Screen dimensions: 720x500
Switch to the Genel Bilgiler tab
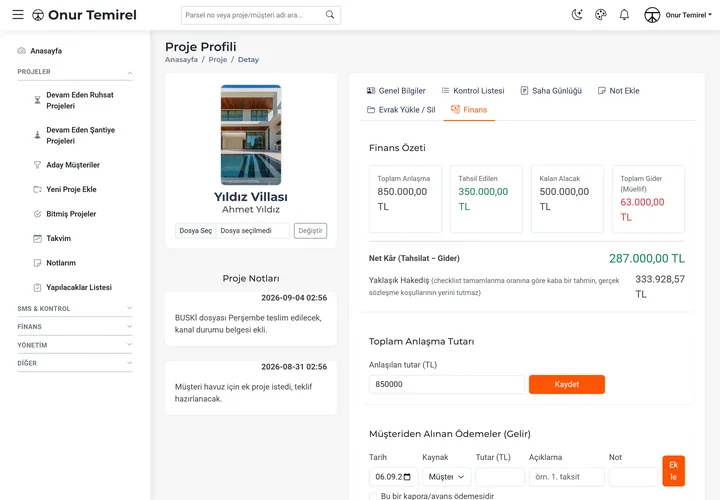(x=396, y=90)
